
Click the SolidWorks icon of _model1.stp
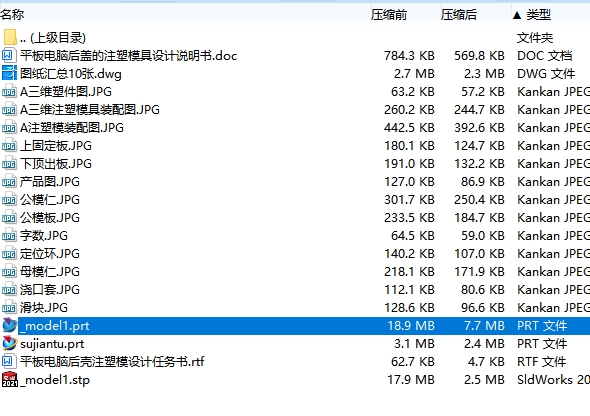point(9,380)
